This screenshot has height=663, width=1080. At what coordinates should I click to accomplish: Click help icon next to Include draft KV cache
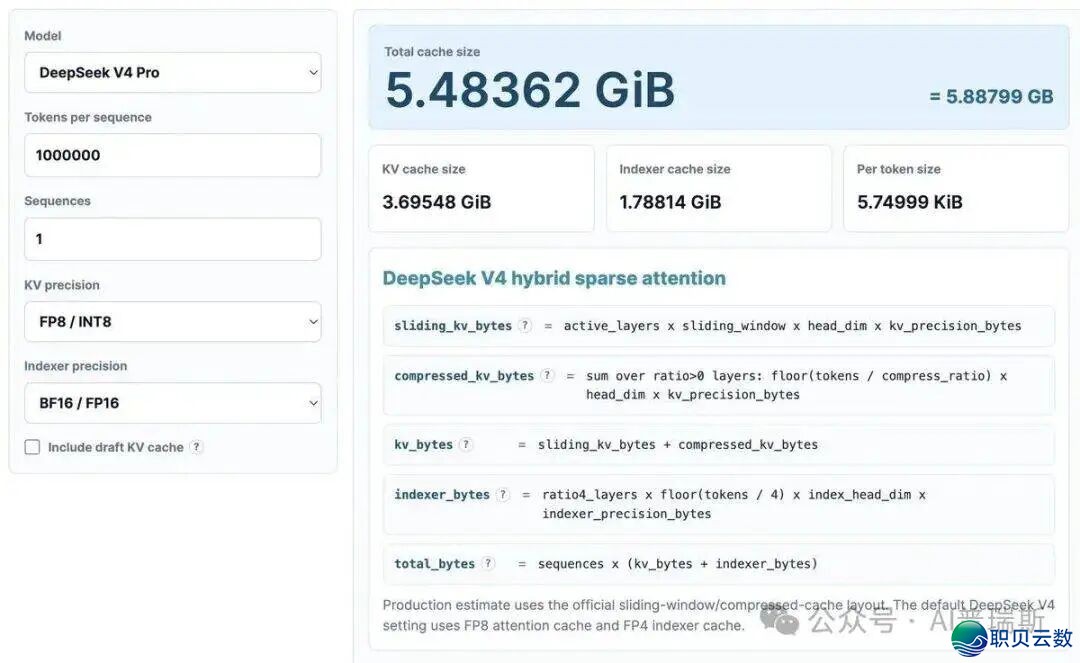[196, 447]
